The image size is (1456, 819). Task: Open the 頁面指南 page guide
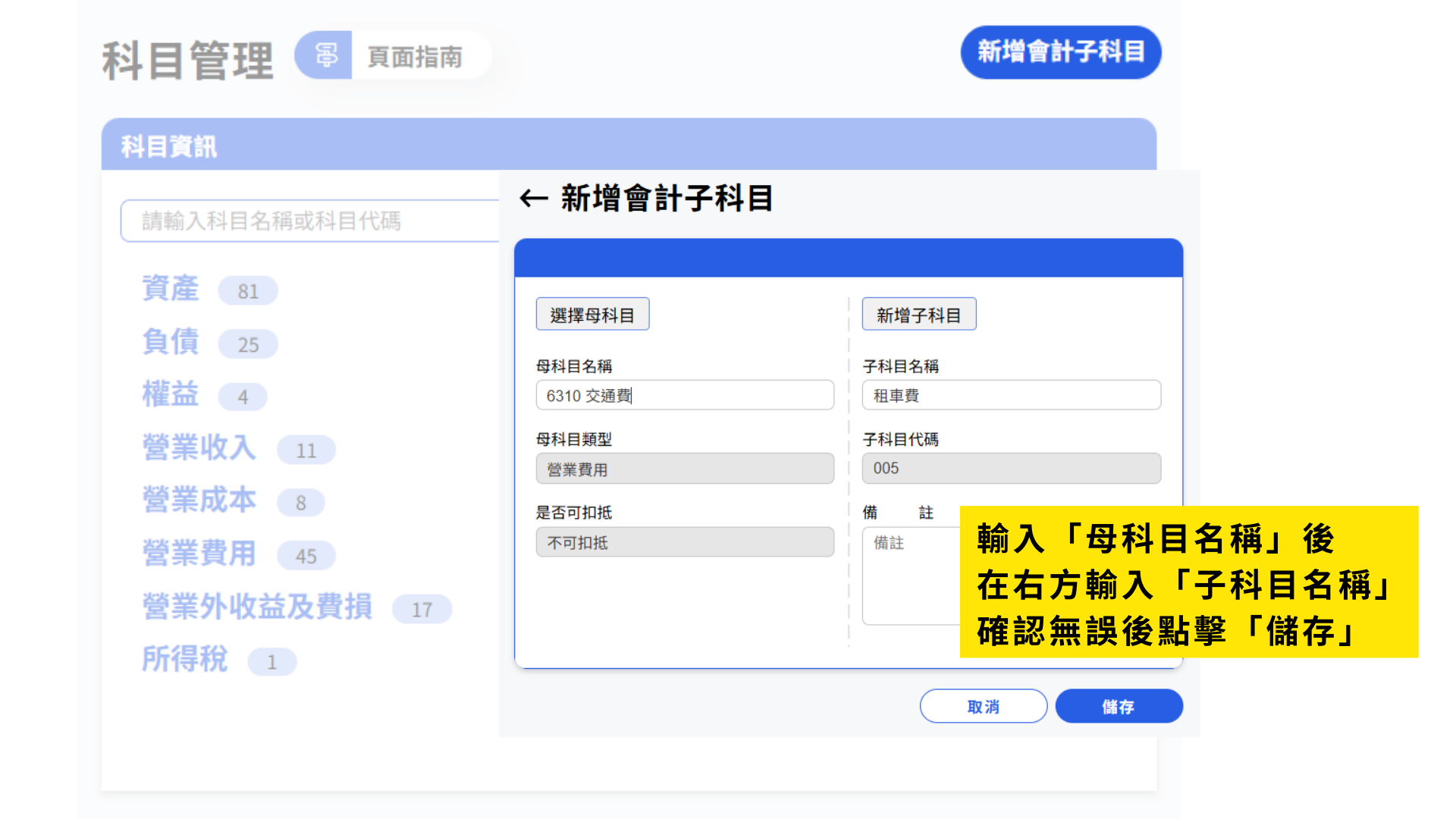pos(414,56)
